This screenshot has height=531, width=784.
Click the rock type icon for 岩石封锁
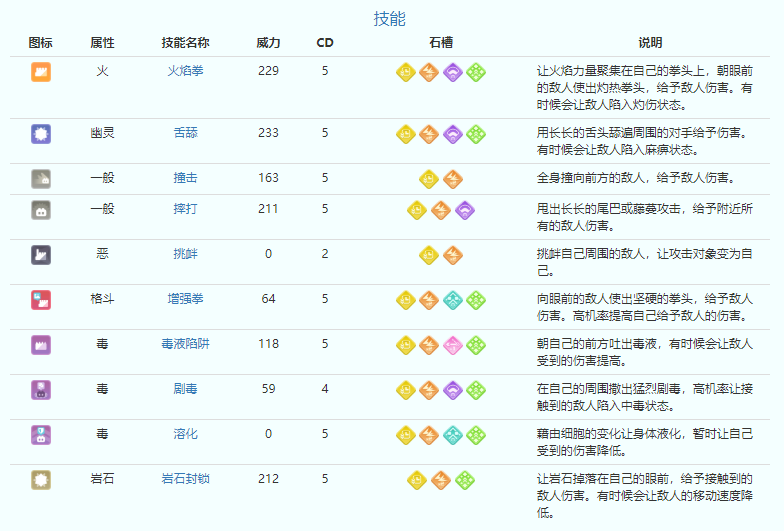coord(41,479)
